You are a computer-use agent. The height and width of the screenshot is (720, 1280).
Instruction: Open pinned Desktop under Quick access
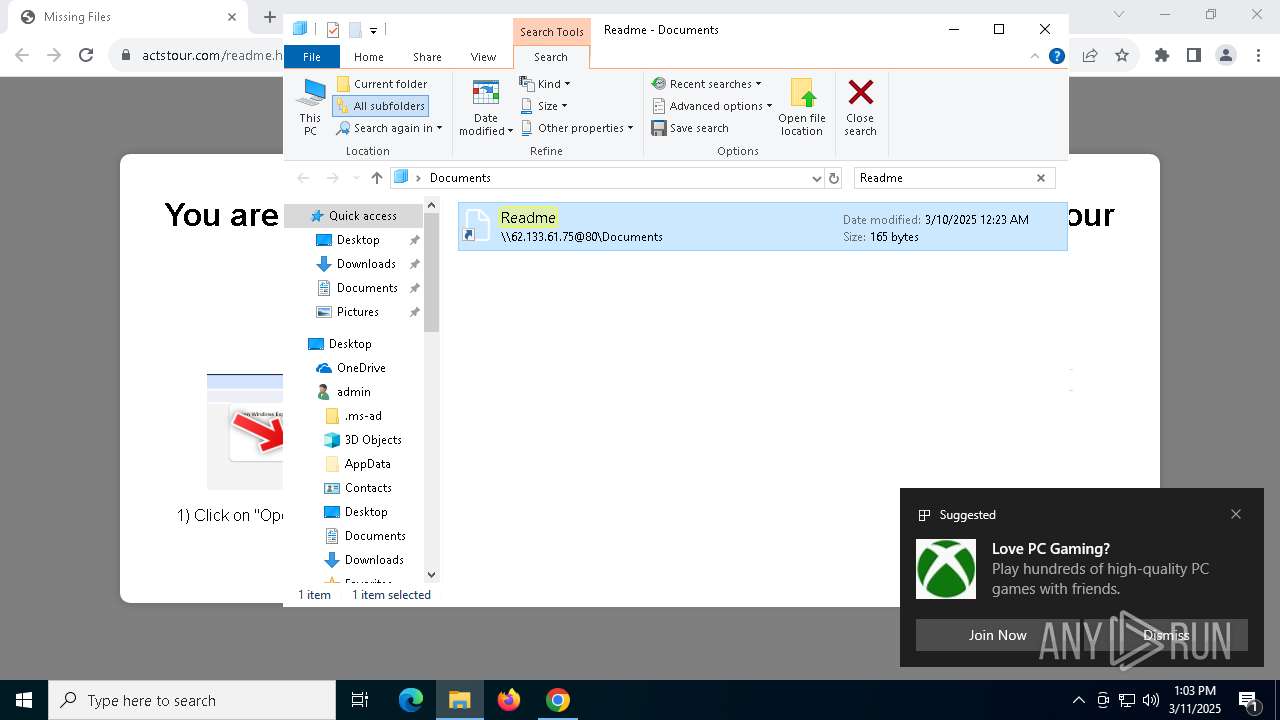[x=358, y=240]
